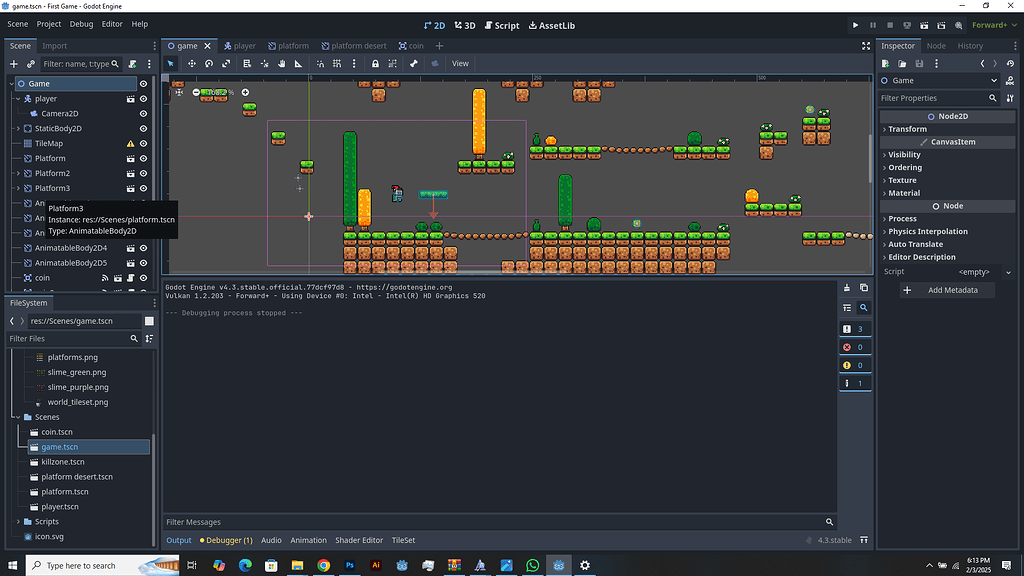Toggle error messages filter in Output
The image size is (1024, 576).
pyautogui.click(x=855, y=347)
